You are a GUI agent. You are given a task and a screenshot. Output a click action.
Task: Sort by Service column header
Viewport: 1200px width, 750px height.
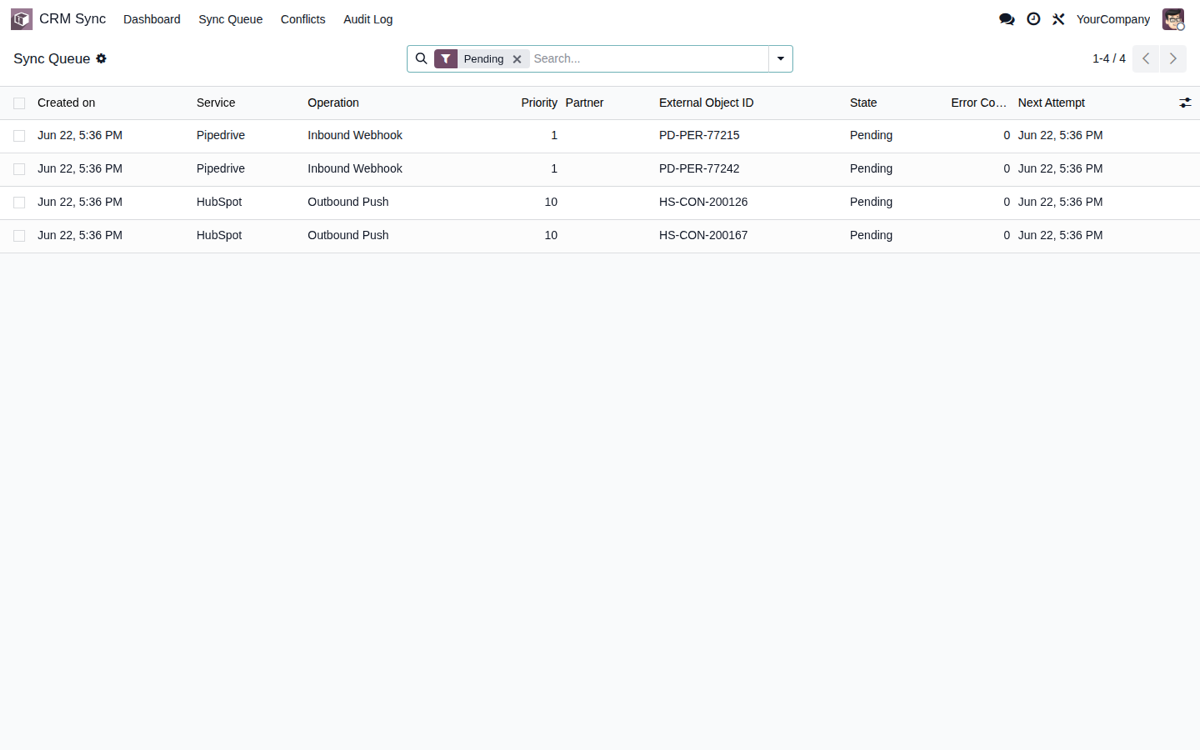click(216, 103)
